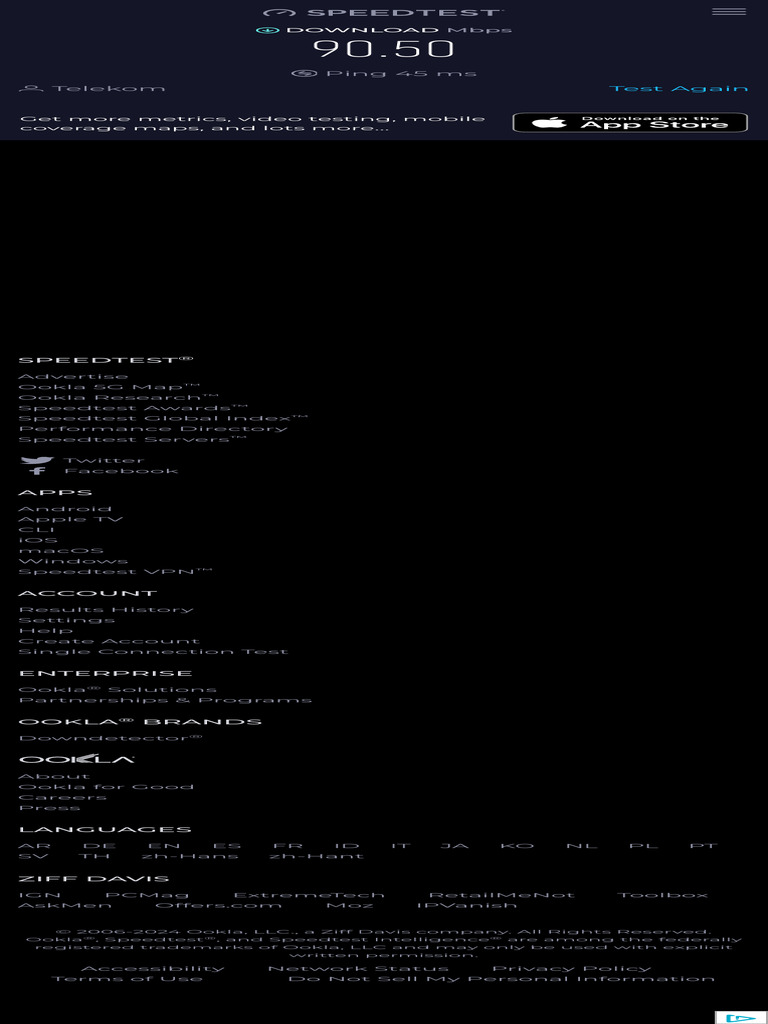Switch language to zh-Hans
The height and width of the screenshot is (1024, 768).
(190, 856)
